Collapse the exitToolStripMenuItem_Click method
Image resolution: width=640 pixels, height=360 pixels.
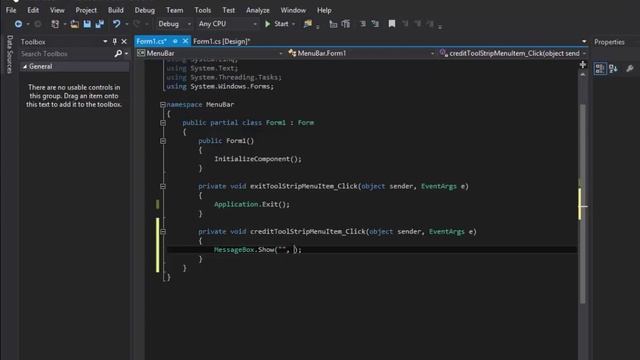click(x=163, y=186)
